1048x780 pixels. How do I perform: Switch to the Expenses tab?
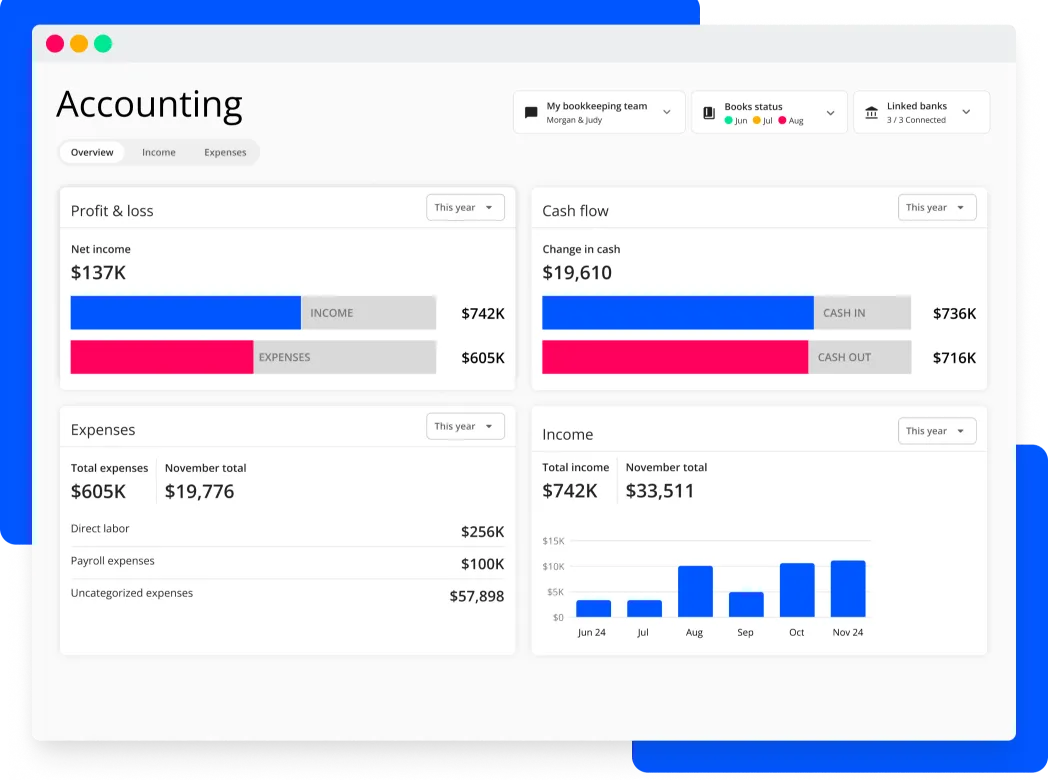coord(225,152)
